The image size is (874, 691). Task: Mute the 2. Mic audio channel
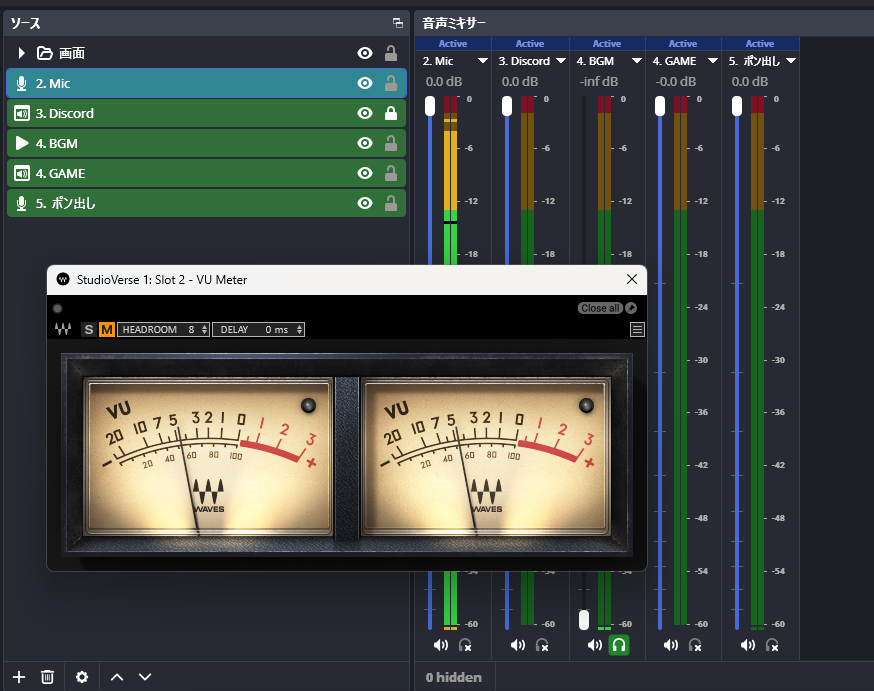[x=440, y=645]
